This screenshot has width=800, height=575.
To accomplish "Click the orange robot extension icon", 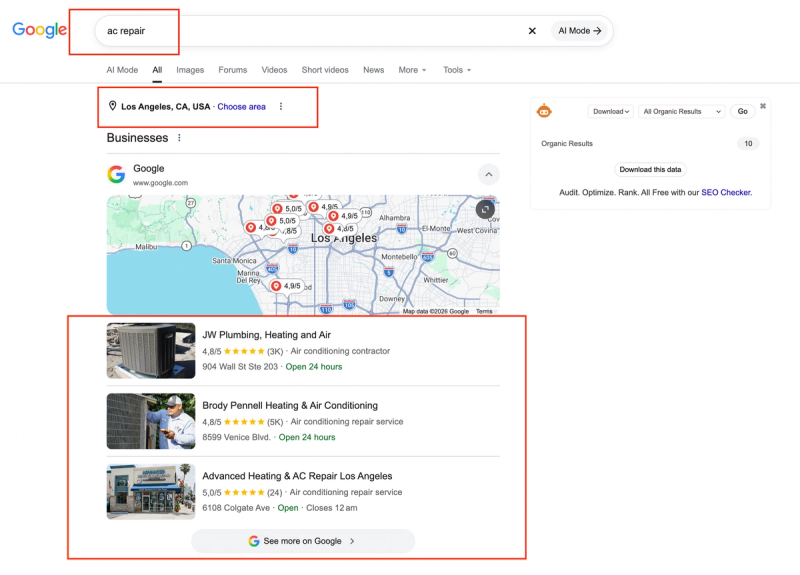I will pyautogui.click(x=544, y=110).
